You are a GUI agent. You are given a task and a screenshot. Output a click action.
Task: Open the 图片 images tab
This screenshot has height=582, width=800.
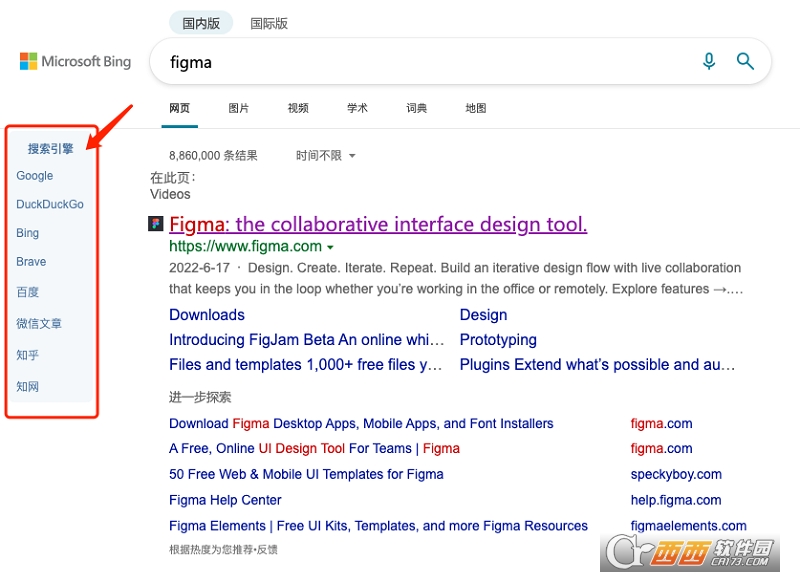[239, 108]
